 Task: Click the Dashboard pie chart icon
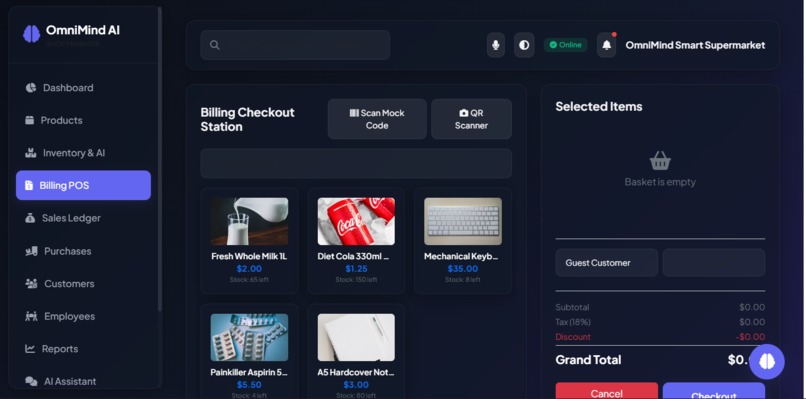tap(31, 87)
